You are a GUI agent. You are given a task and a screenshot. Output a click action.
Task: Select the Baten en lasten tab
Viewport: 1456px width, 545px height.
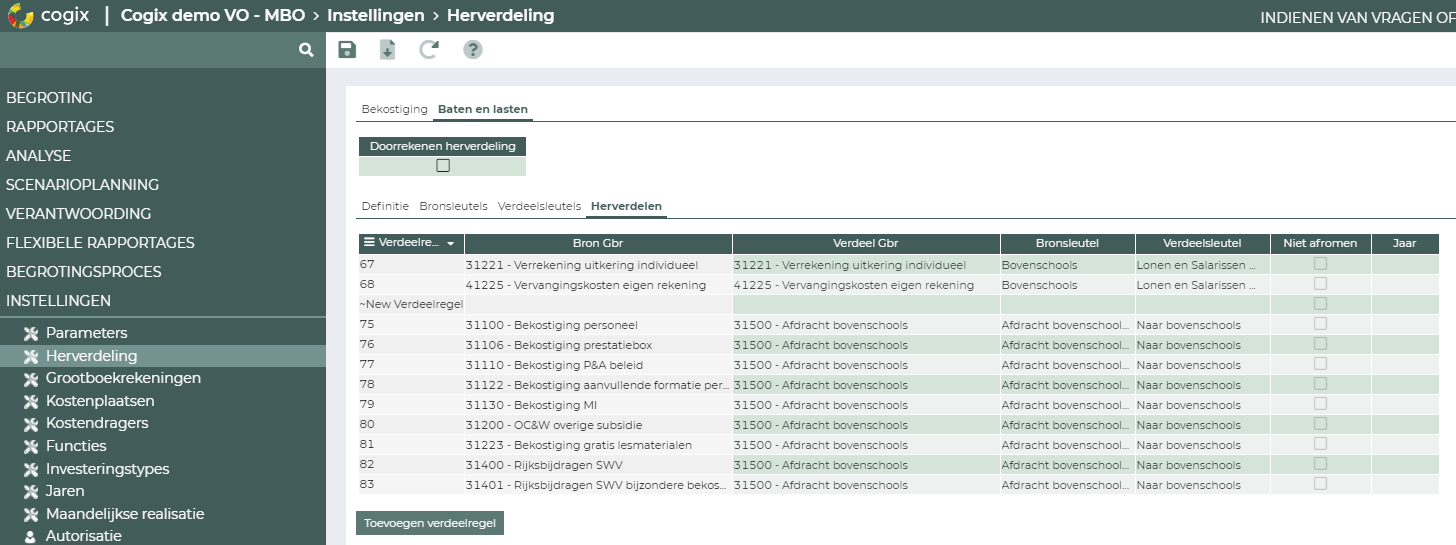point(483,109)
